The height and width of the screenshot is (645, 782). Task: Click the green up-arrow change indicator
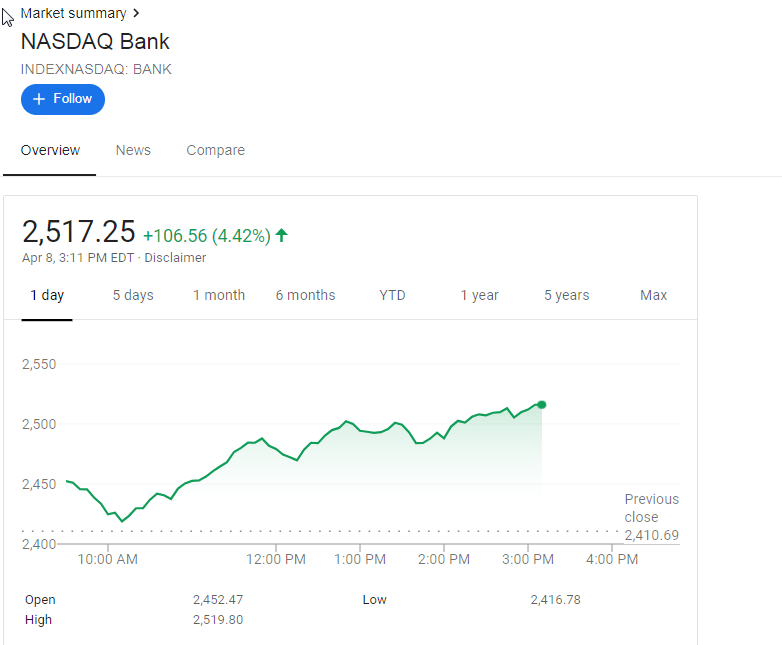(x=282, y=235)
